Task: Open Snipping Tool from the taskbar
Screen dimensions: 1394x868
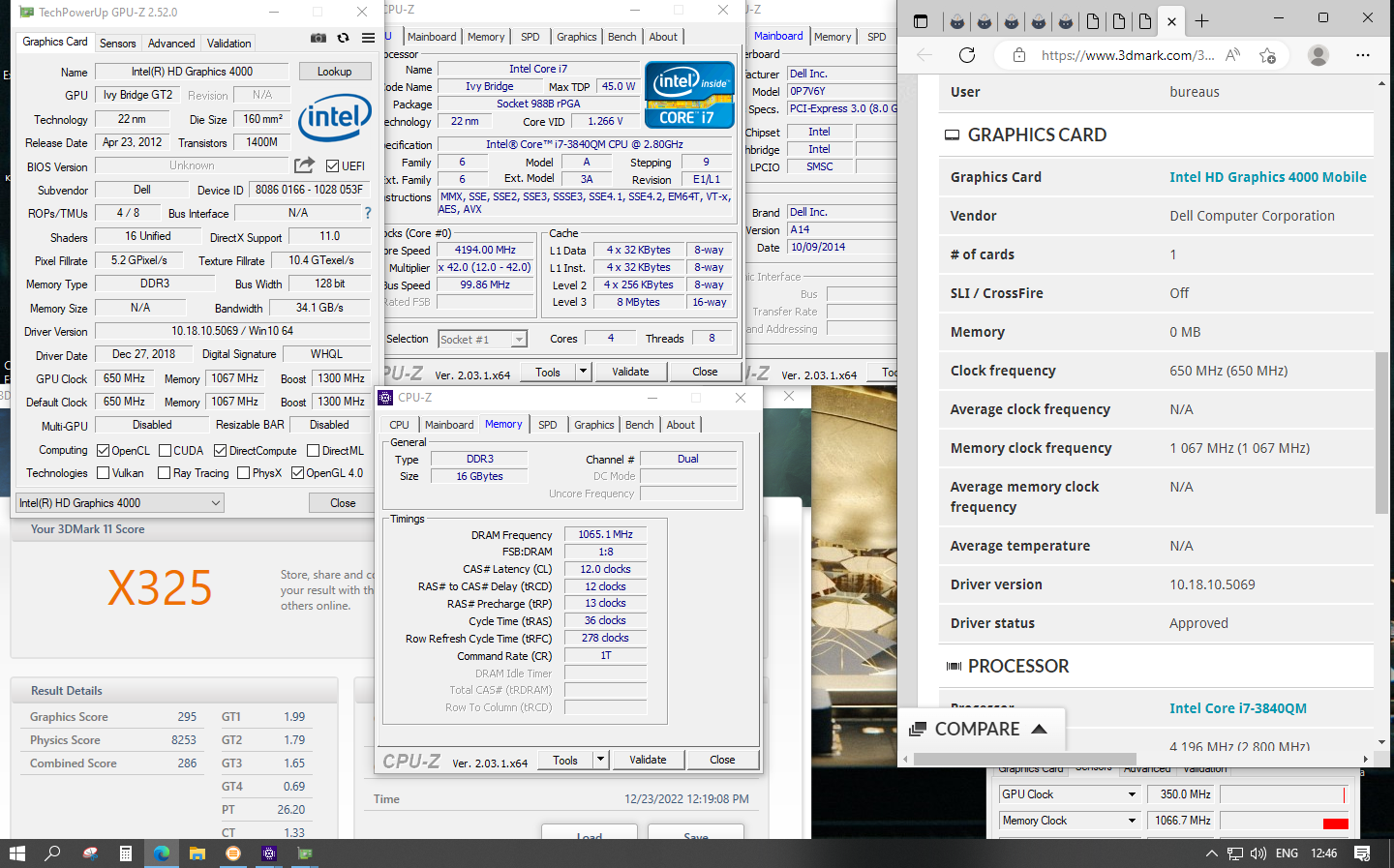Action: click(90, 853)
